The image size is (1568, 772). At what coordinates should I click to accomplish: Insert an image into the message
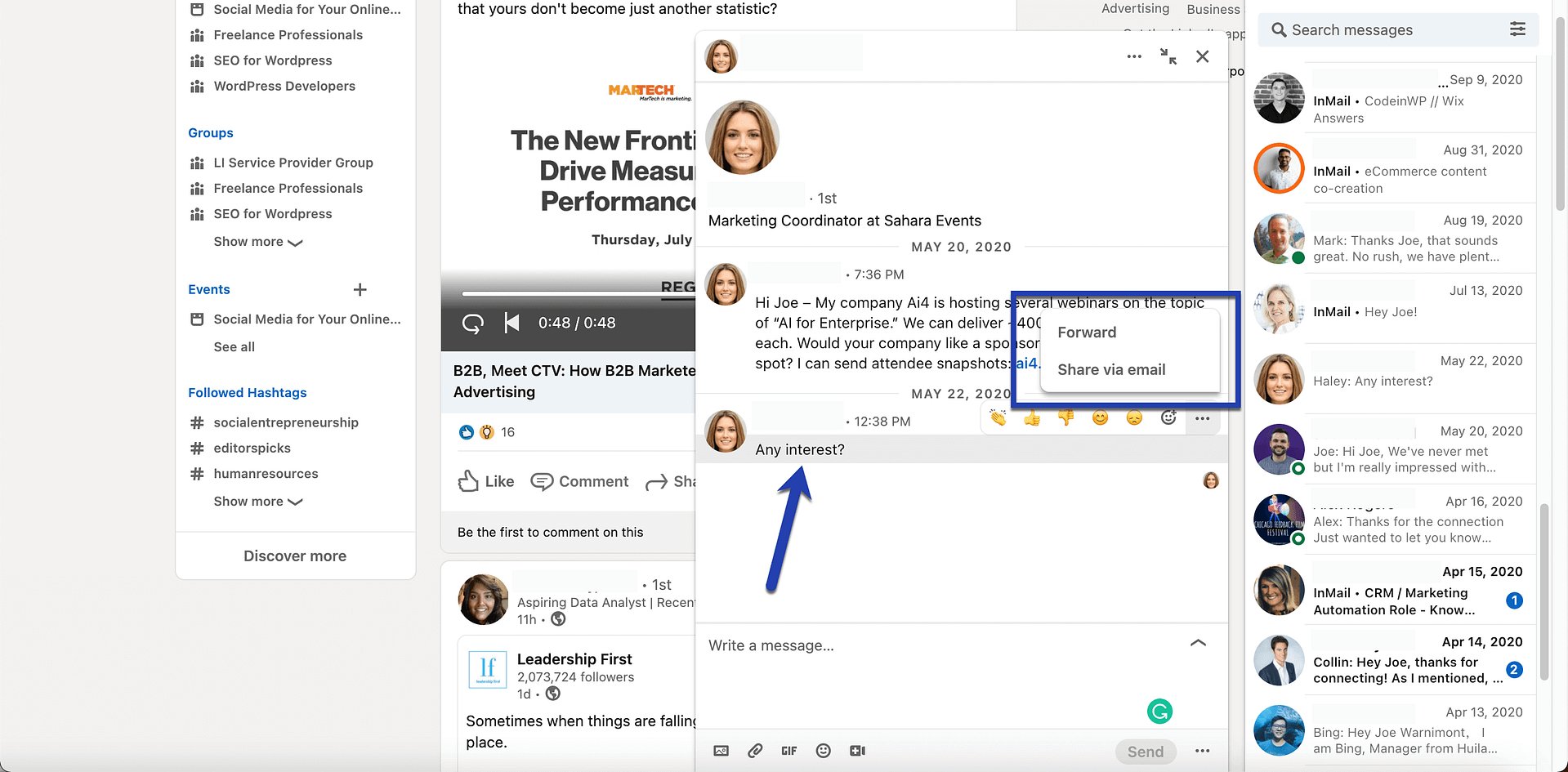721,750
